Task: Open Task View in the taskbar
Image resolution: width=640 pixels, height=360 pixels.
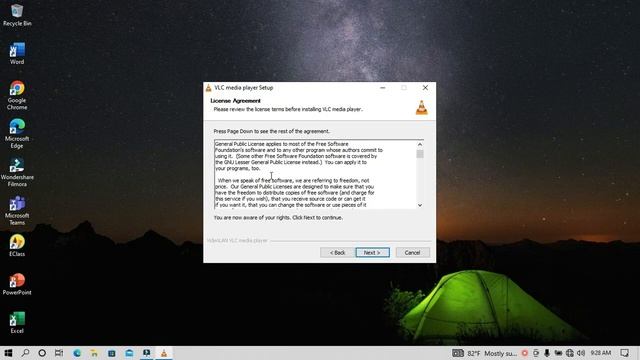Action: (59, 353)
